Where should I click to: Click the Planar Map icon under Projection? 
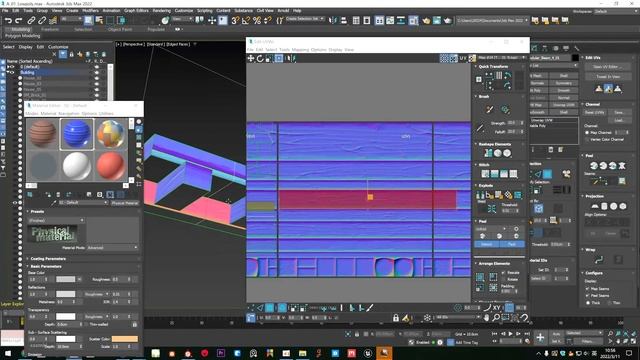(595, 207)
